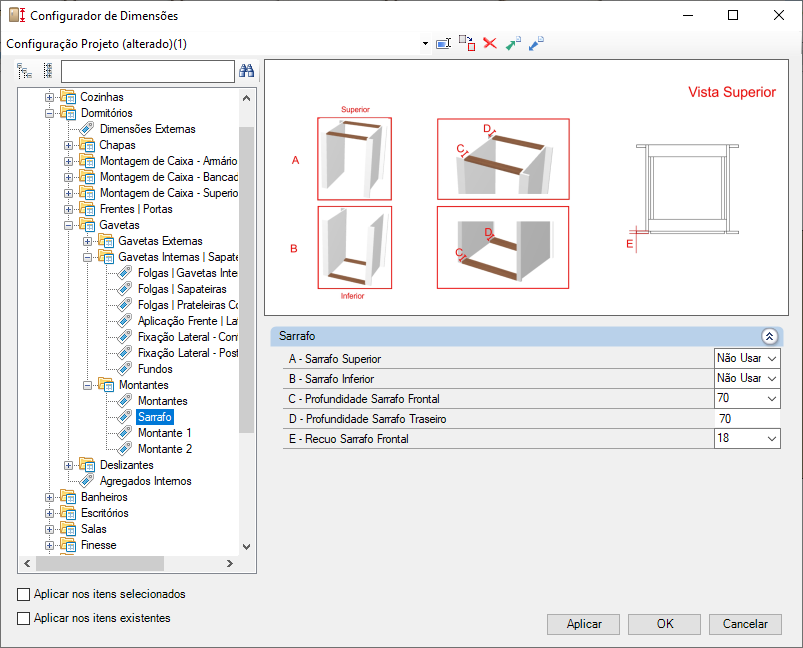Click the expand all tree icon

click(x=24, y=71)
